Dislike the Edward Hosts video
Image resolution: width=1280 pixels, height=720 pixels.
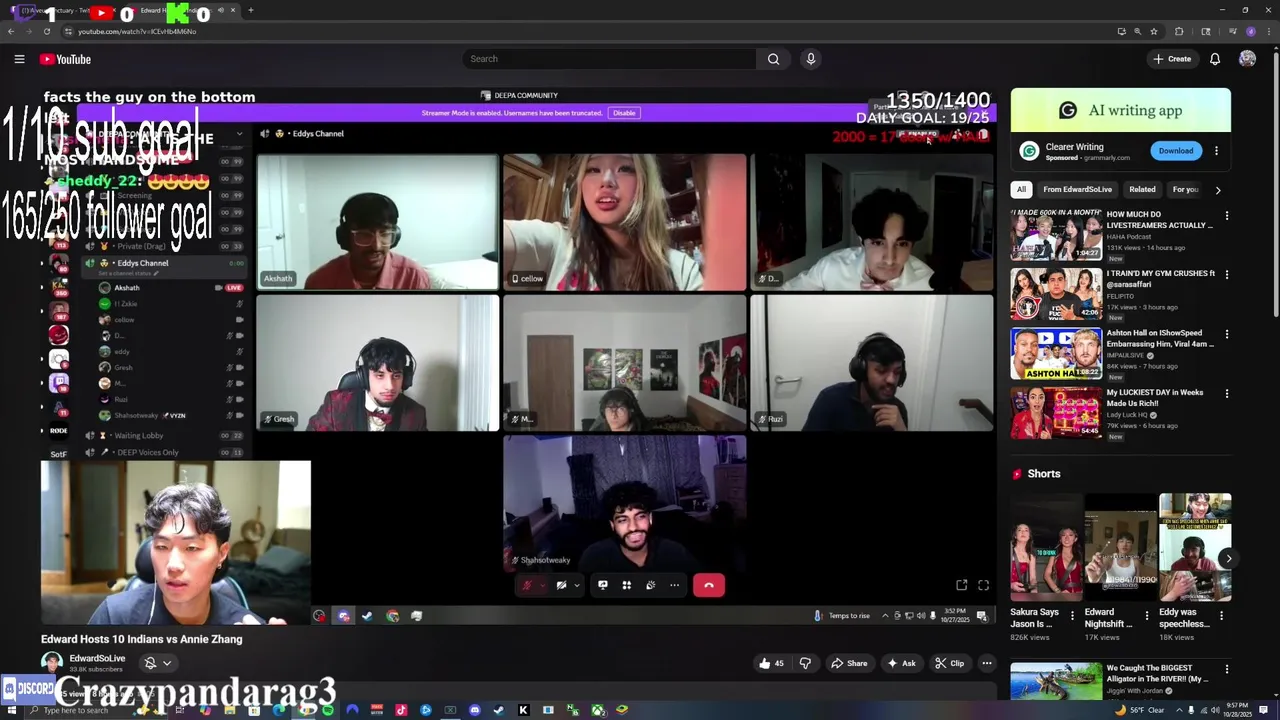coord(805,663)
